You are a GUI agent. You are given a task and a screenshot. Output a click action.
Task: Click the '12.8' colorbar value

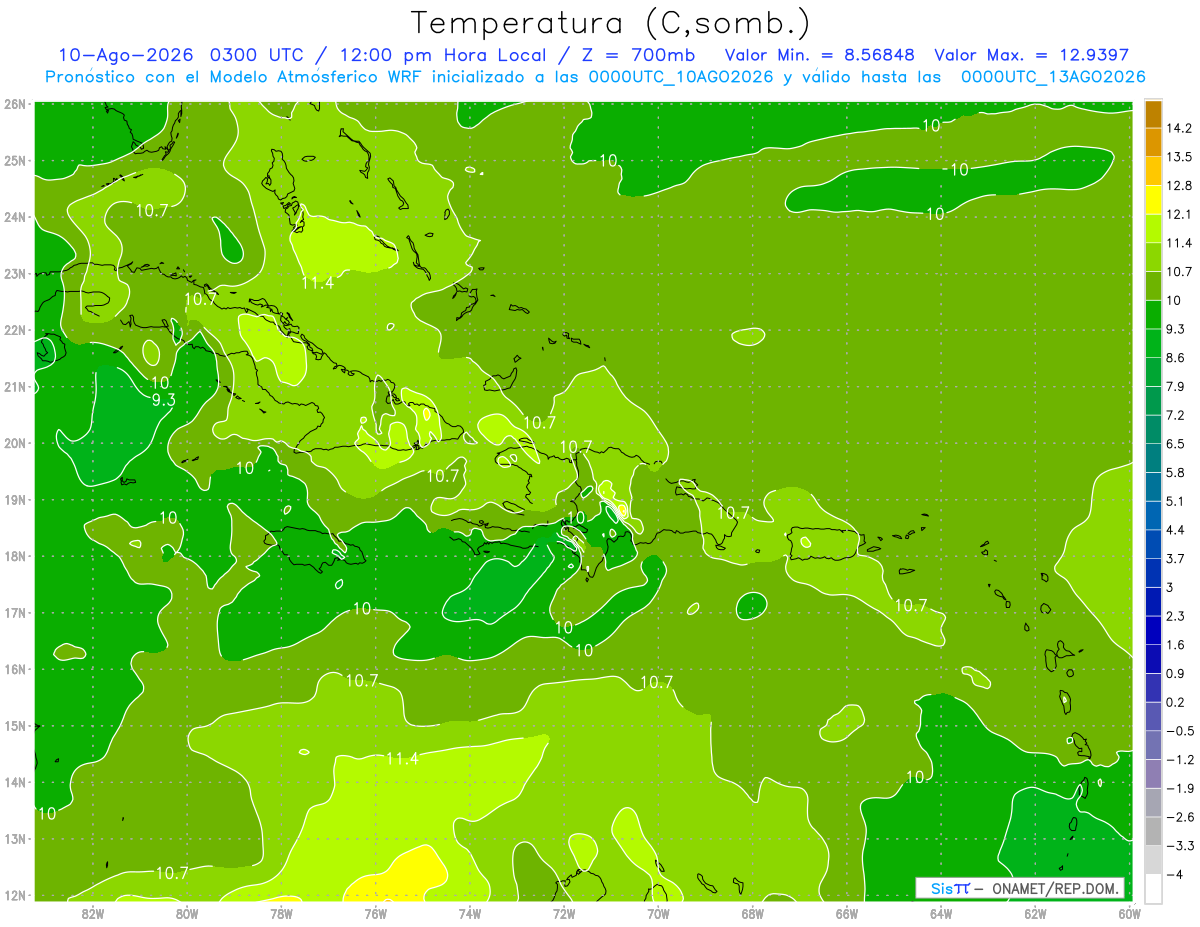[1179, 185]
